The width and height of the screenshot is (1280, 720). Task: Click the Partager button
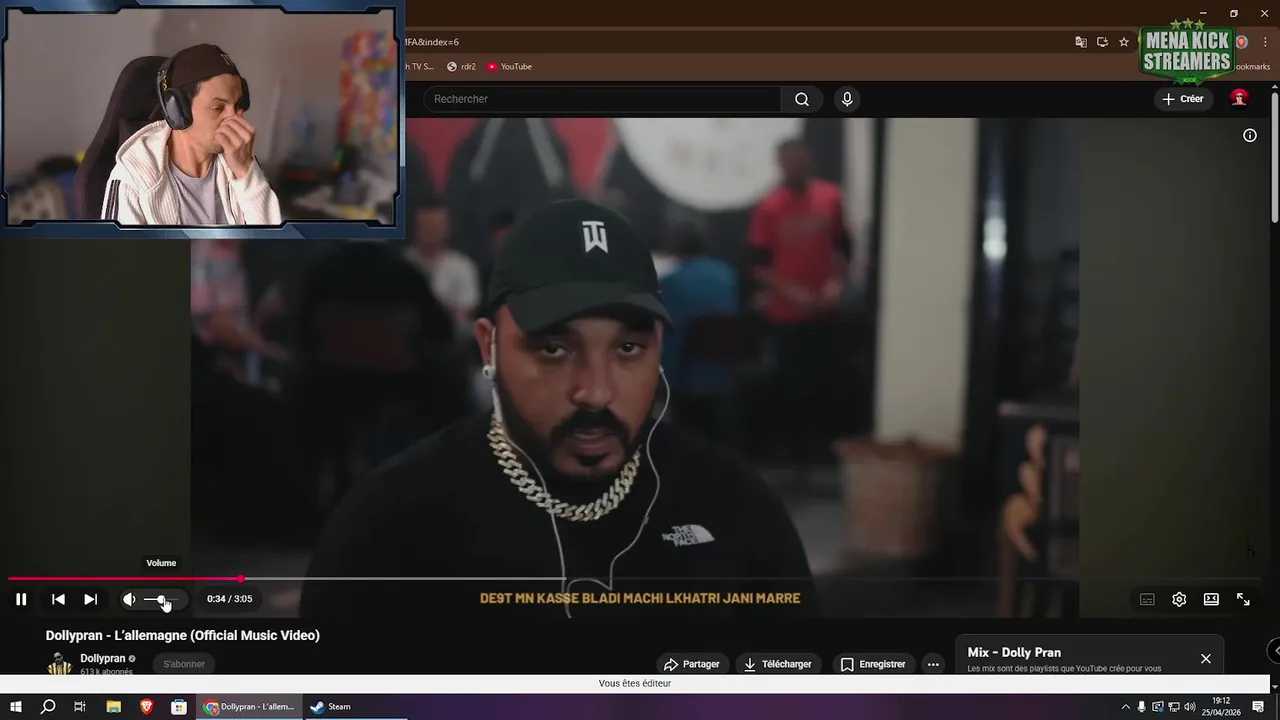pos(692,664)
